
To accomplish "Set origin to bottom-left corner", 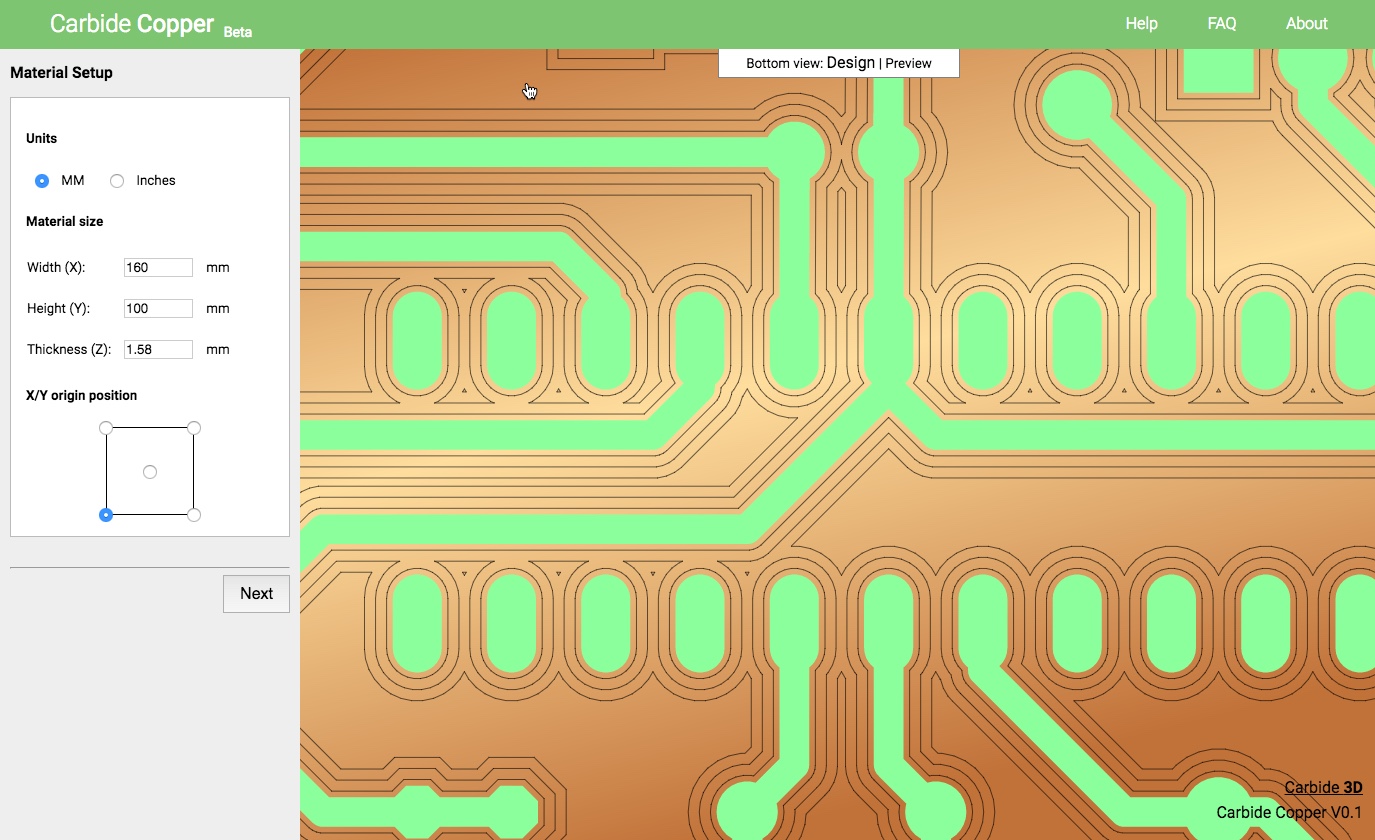I will click(106, 515).
